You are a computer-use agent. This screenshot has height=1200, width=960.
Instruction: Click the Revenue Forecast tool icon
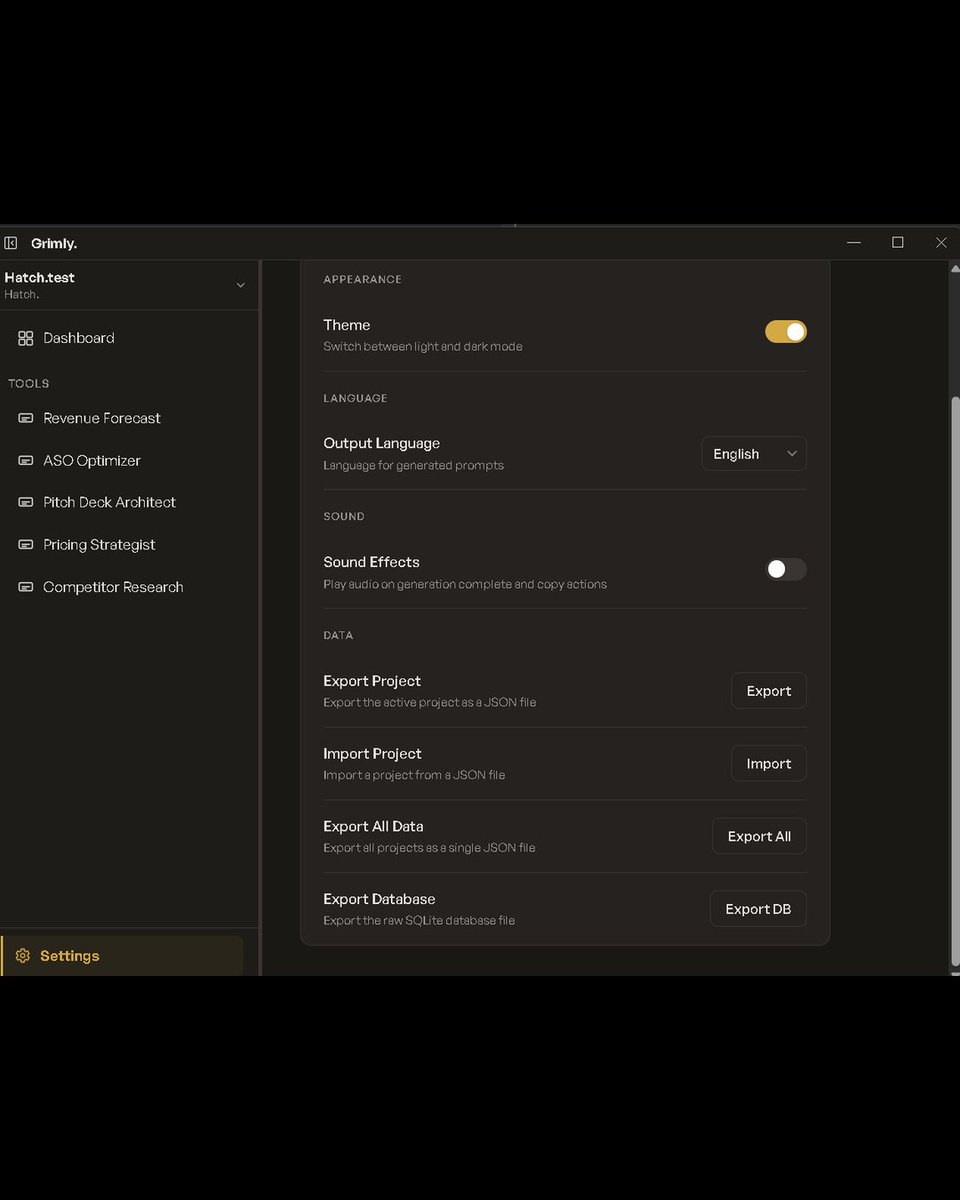coord(26,418)
